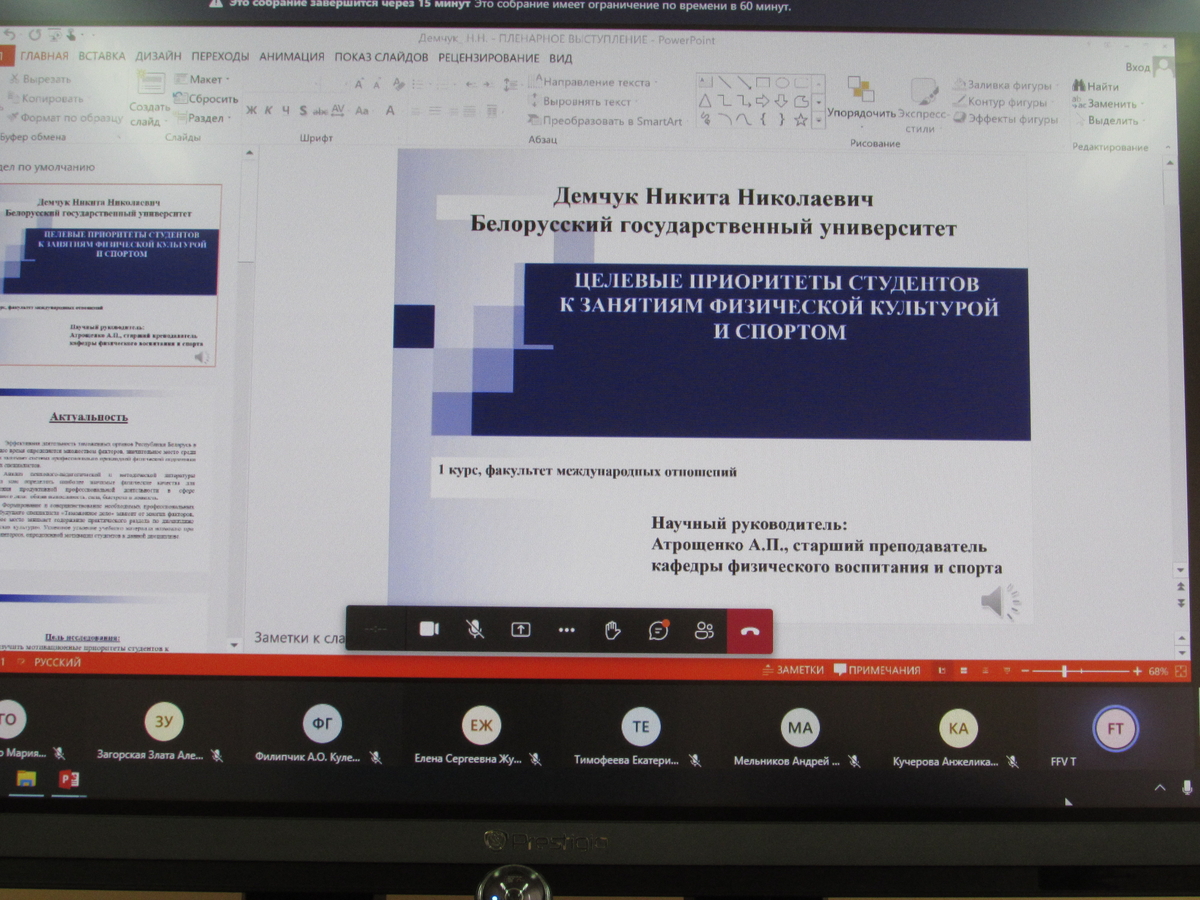Open the share screen tray
Image resolution: width=1200 pixels, height=900 pixels.
point(521,629)
